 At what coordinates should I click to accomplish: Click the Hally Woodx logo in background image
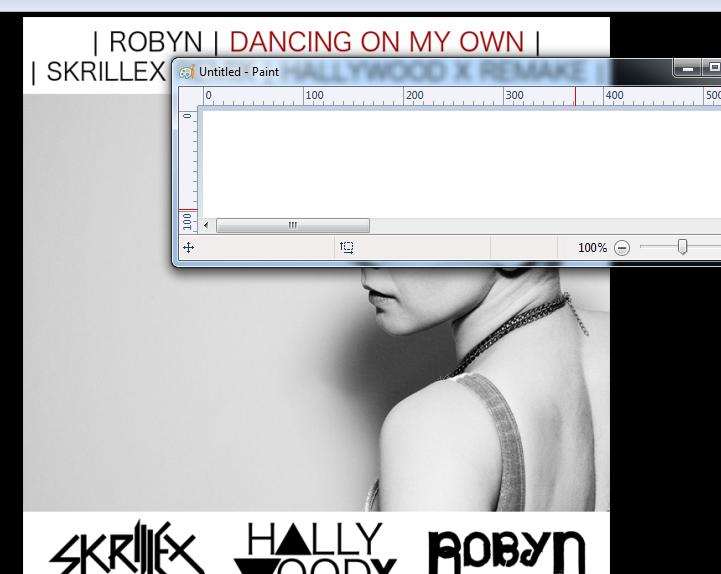[315, 548]
